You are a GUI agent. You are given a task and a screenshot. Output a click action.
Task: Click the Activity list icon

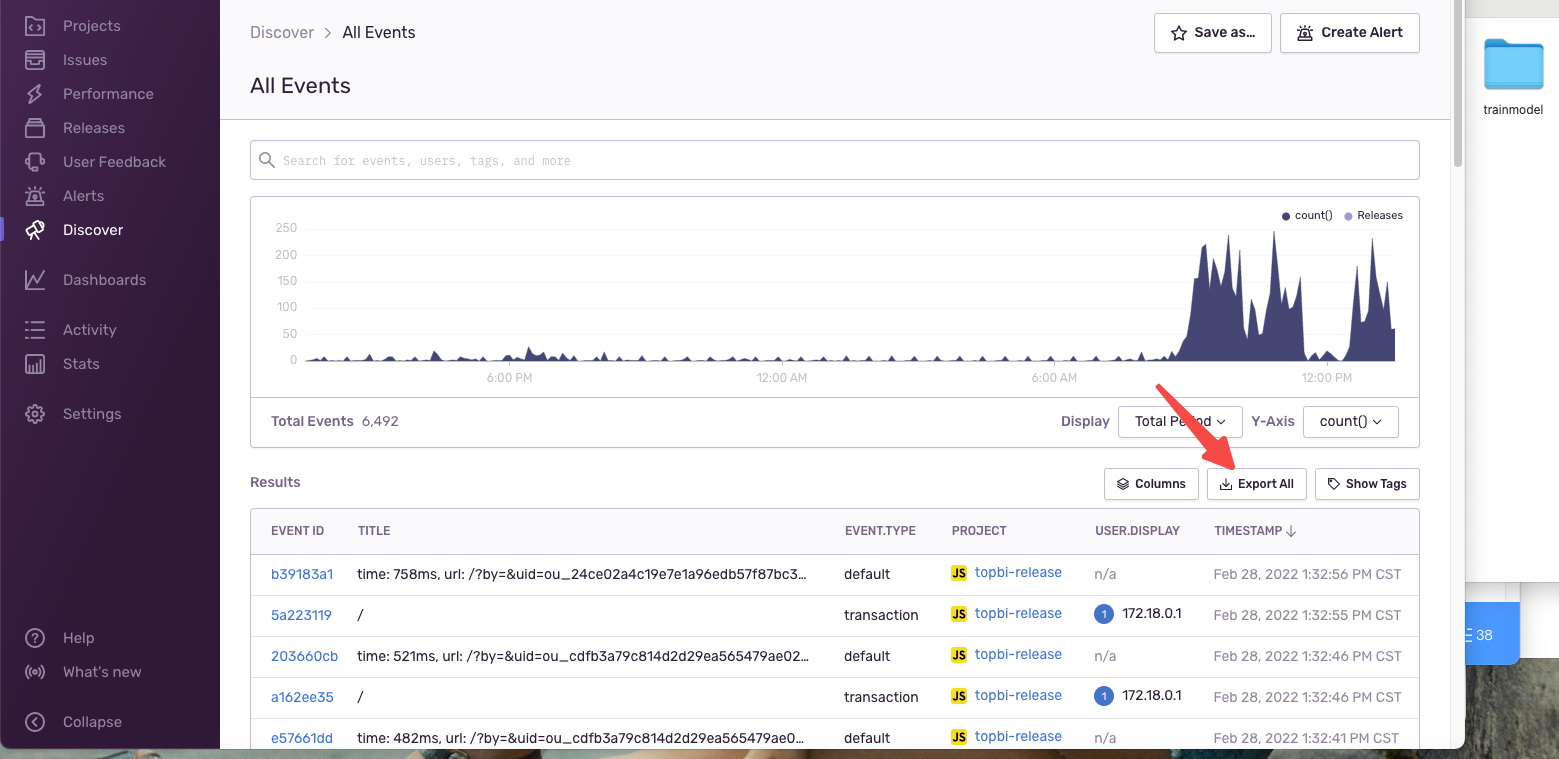(35, 330)
